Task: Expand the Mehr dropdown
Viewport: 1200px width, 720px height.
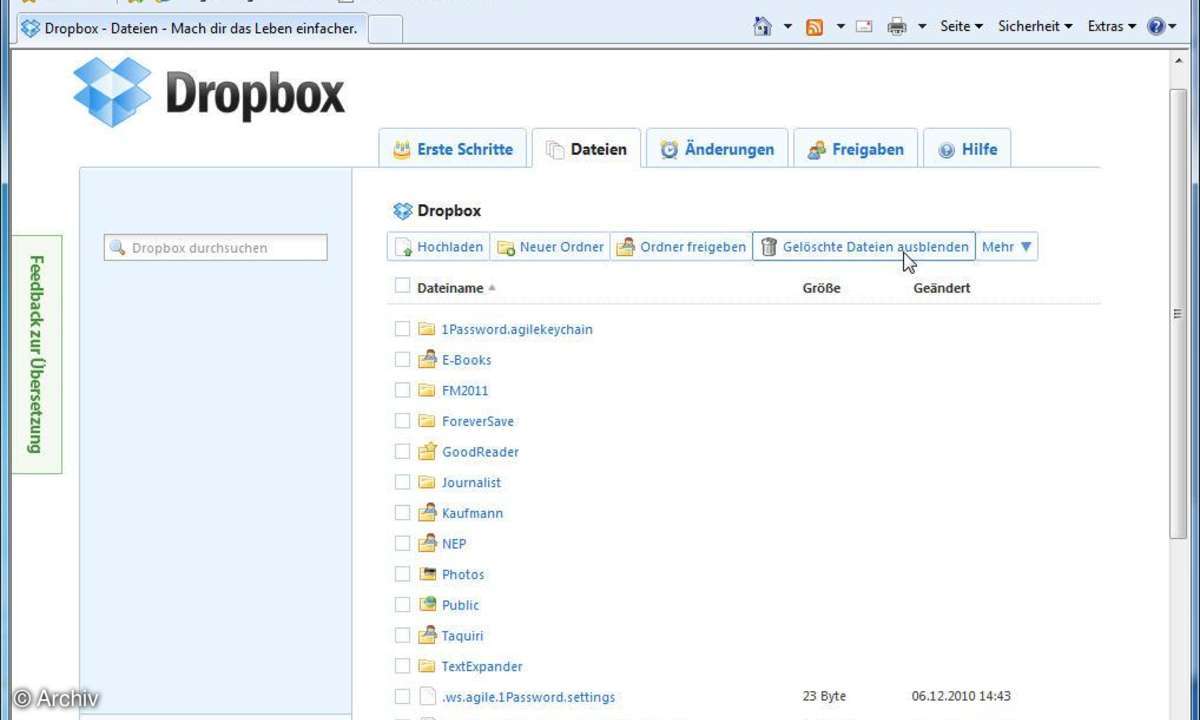Action: click(1007, 247)
